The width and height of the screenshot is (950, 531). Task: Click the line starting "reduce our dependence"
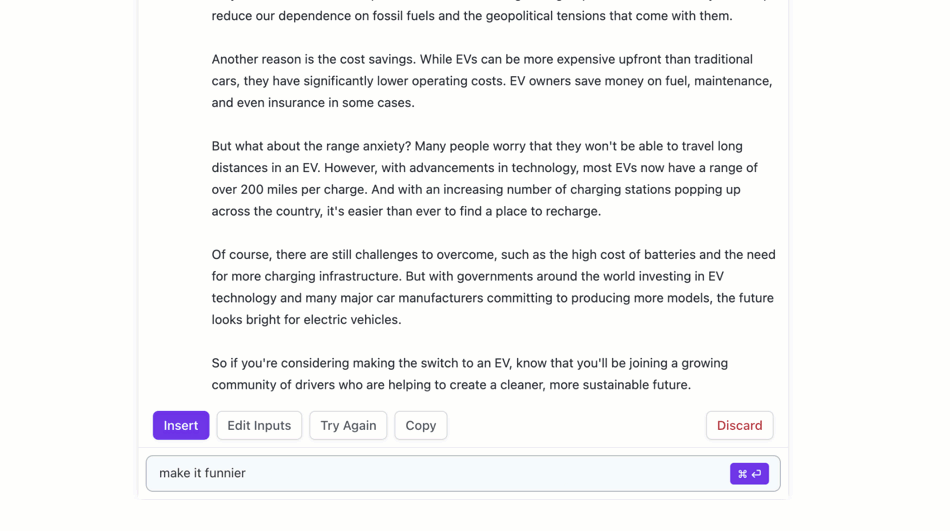coord(472,16)
